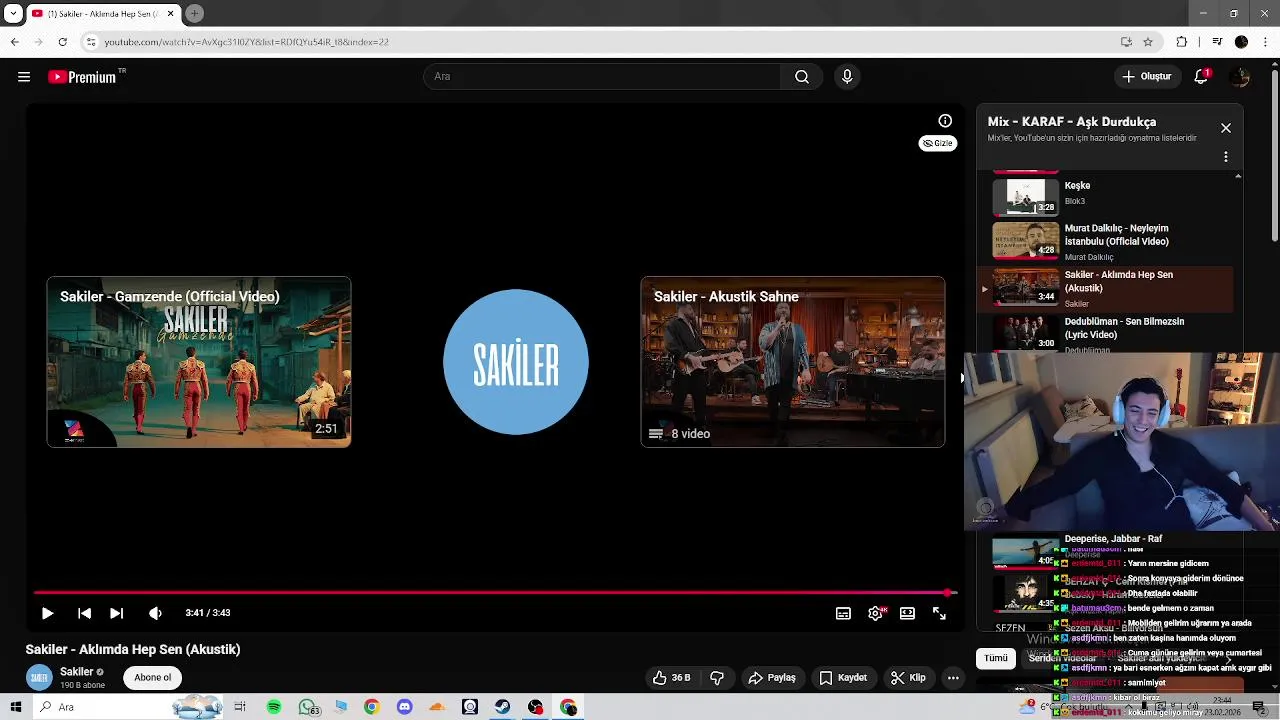The width and height of the screenshot is (1280, 720).
Task: Click the URL address bar
Action: (x=600, y=42)
